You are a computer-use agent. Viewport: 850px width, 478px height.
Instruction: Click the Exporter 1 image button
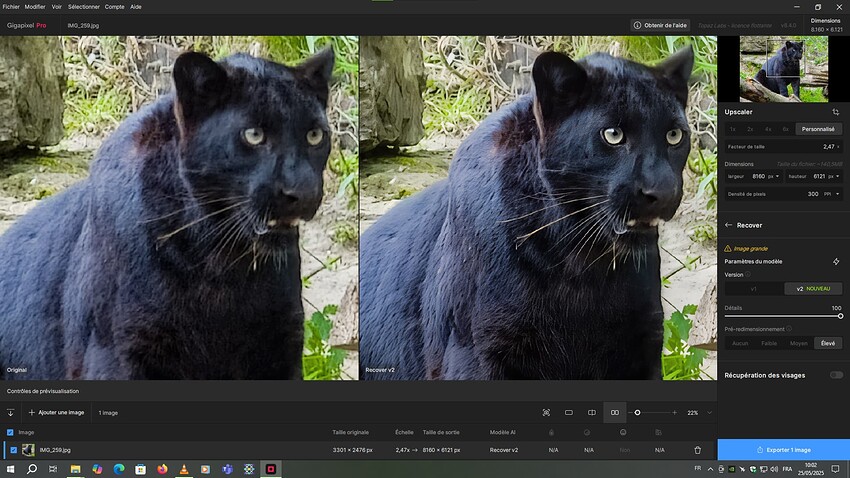point(784,450)
